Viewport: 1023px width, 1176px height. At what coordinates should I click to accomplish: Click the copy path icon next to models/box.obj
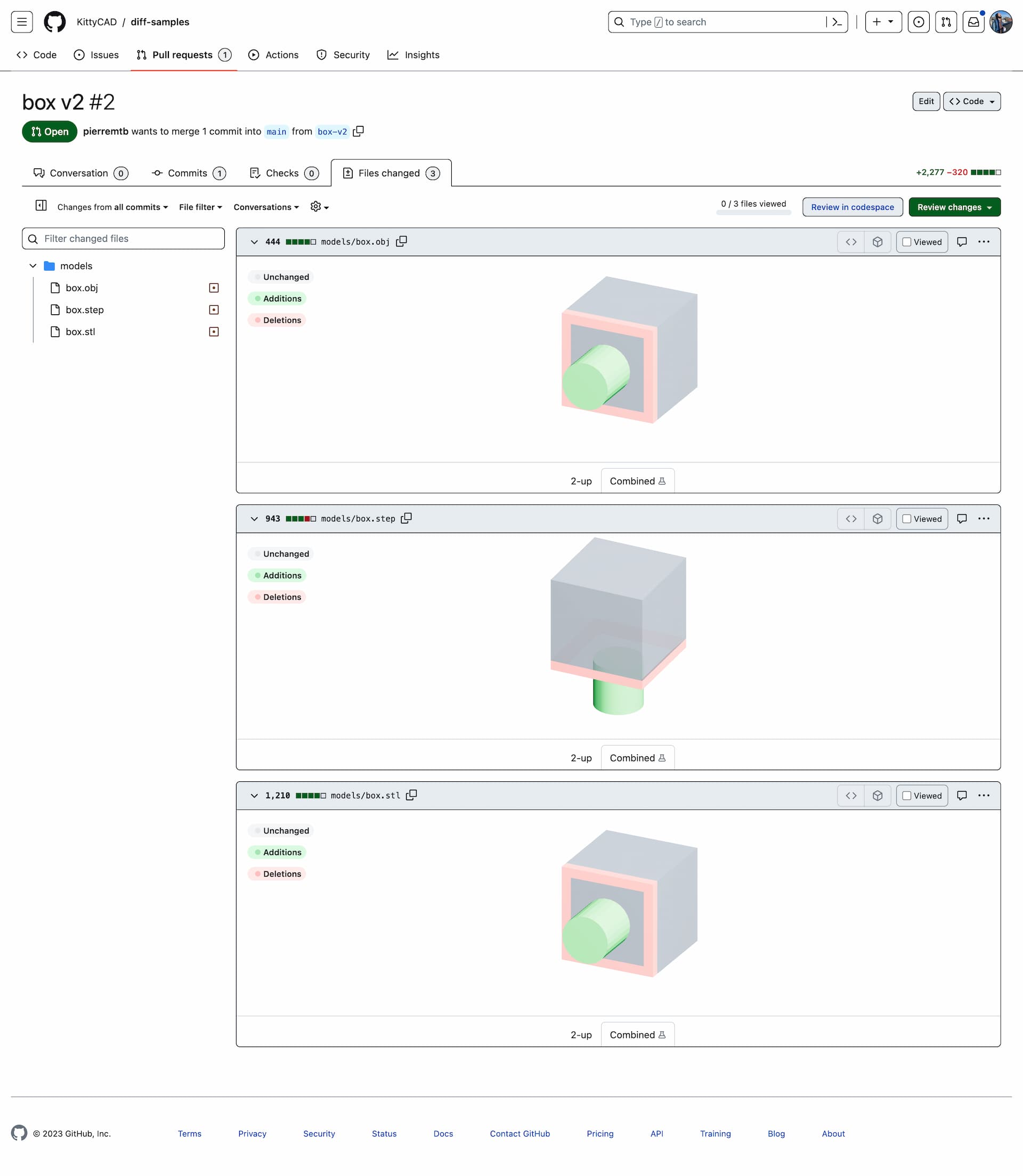[x=402, y=241]
